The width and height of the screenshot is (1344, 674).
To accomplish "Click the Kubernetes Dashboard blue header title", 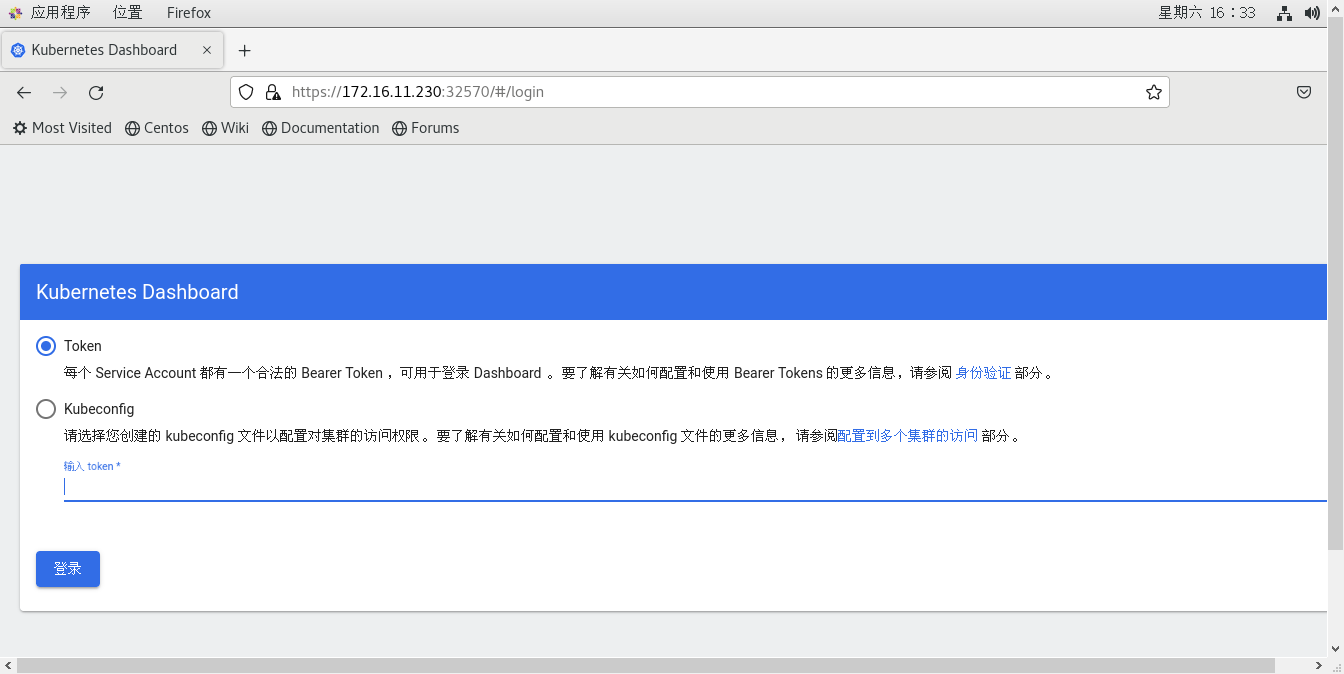I will point(137,292).
